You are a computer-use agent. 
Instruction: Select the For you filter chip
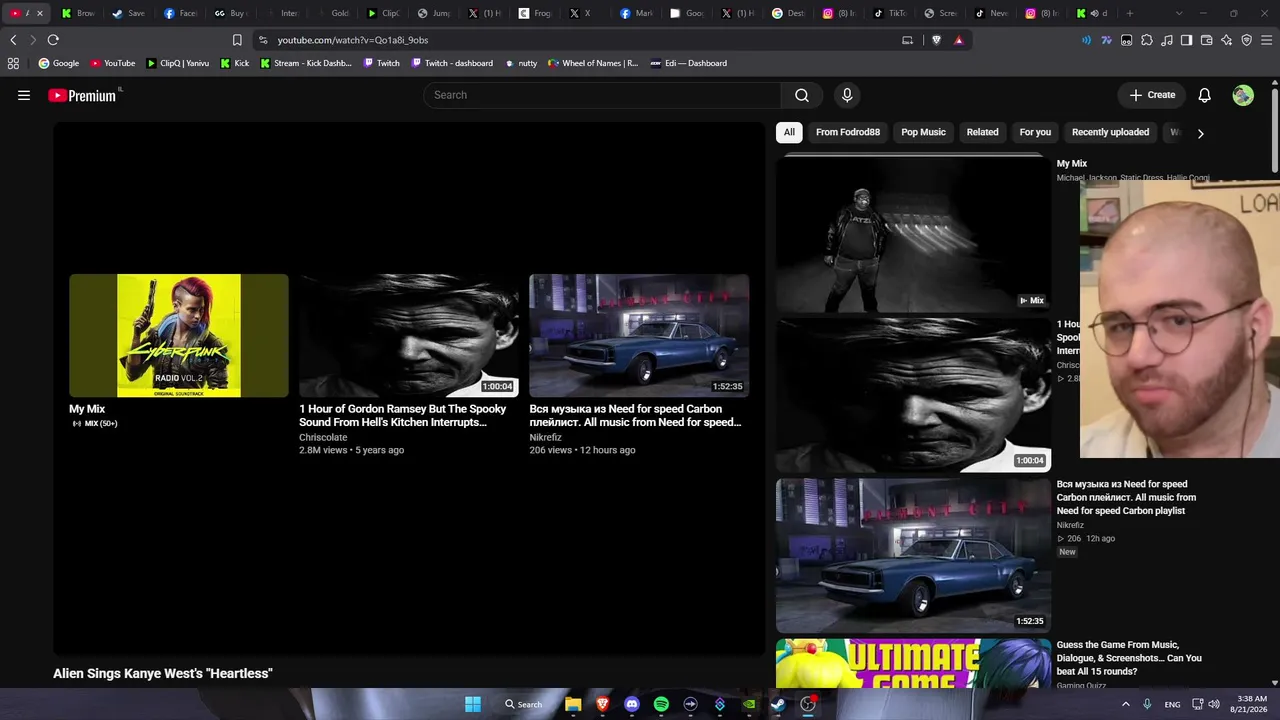(x=1035, y=132)
